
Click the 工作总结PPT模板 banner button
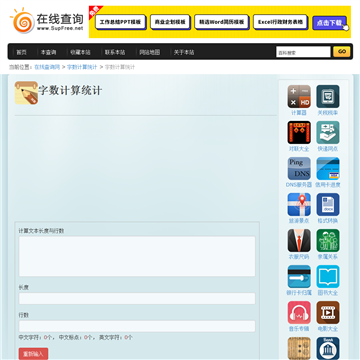click(120, 22)
